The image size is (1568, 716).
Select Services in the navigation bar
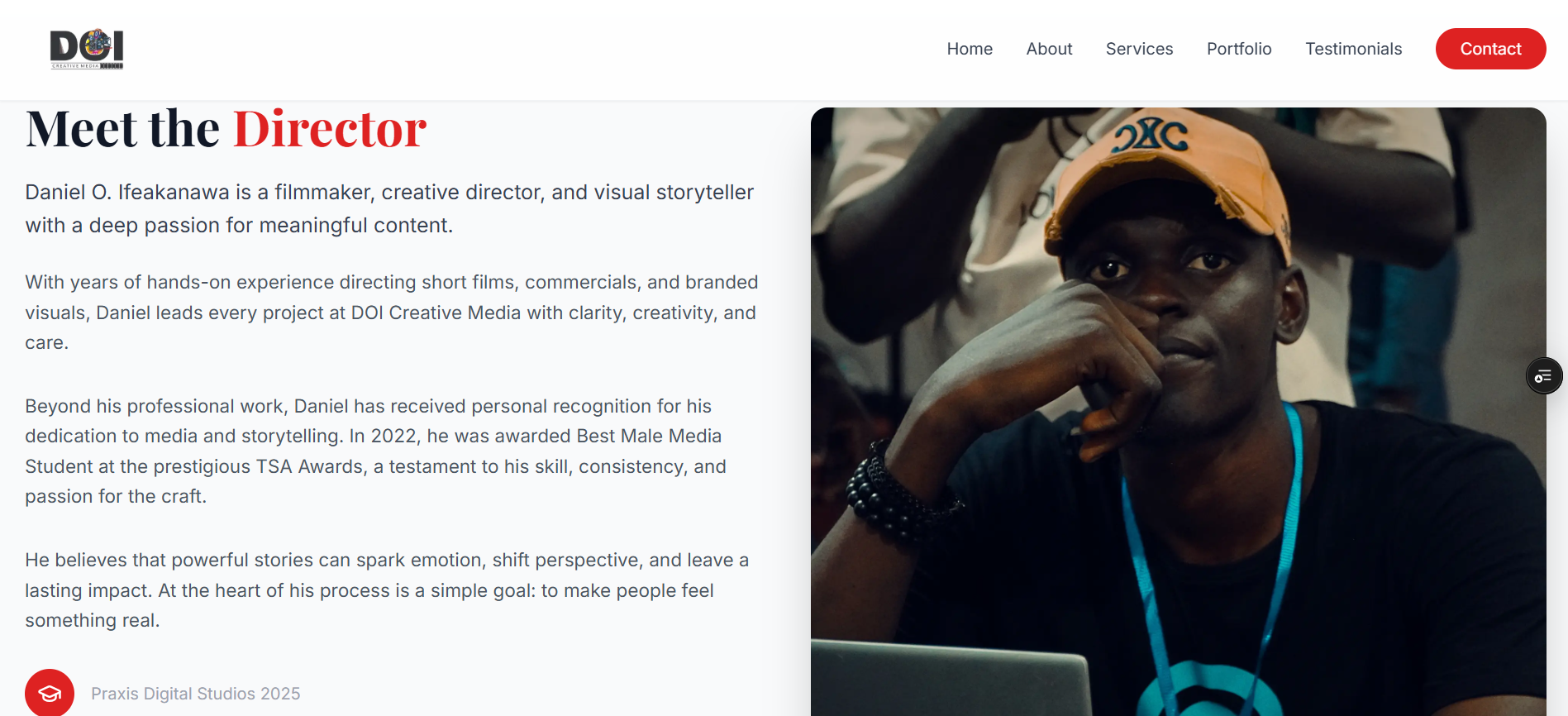[x=1139, y=49]
